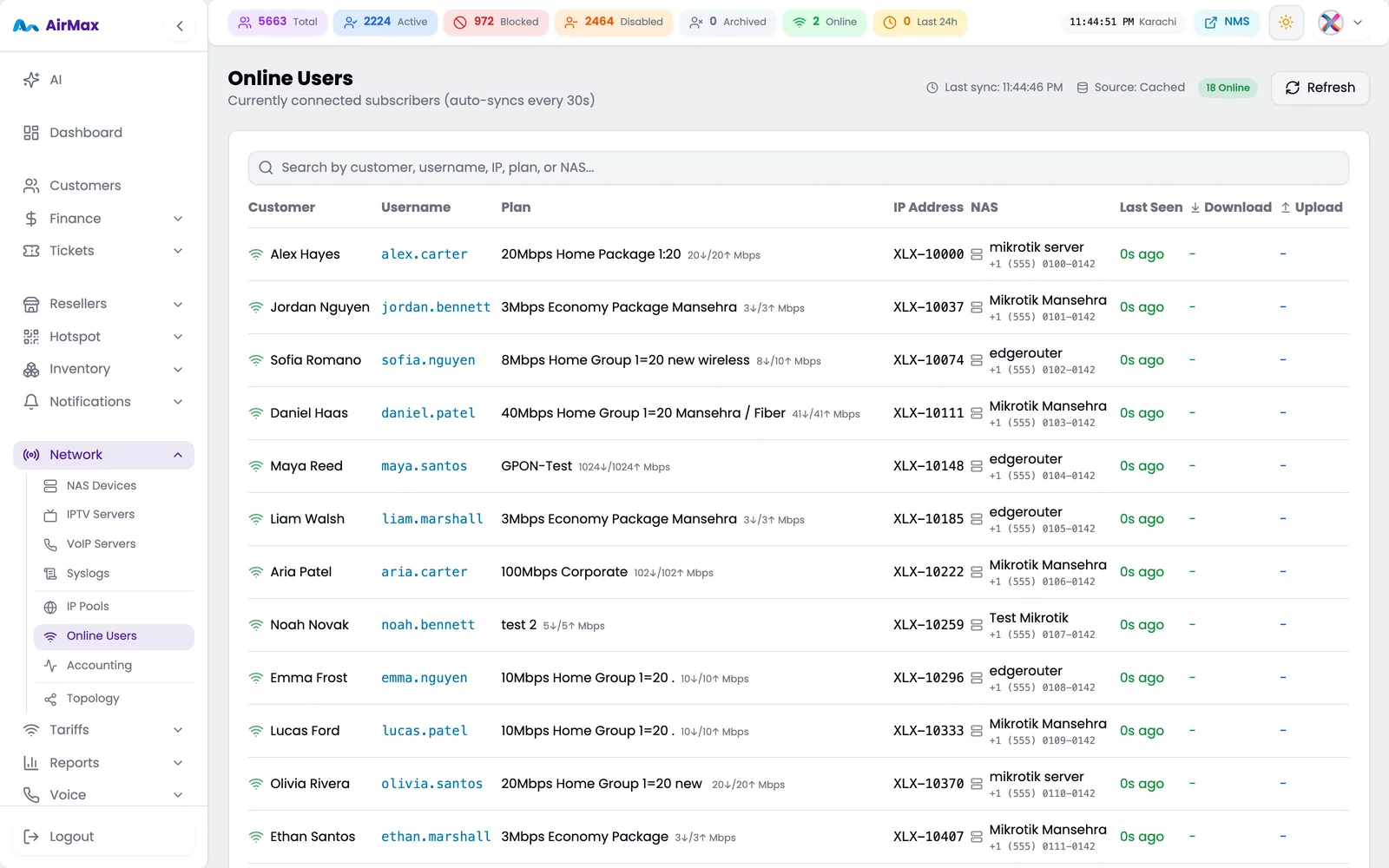Click the 972 Blocked users badge
The height and width of the screenshot is (868, 1389).
[x=496, y=22]
